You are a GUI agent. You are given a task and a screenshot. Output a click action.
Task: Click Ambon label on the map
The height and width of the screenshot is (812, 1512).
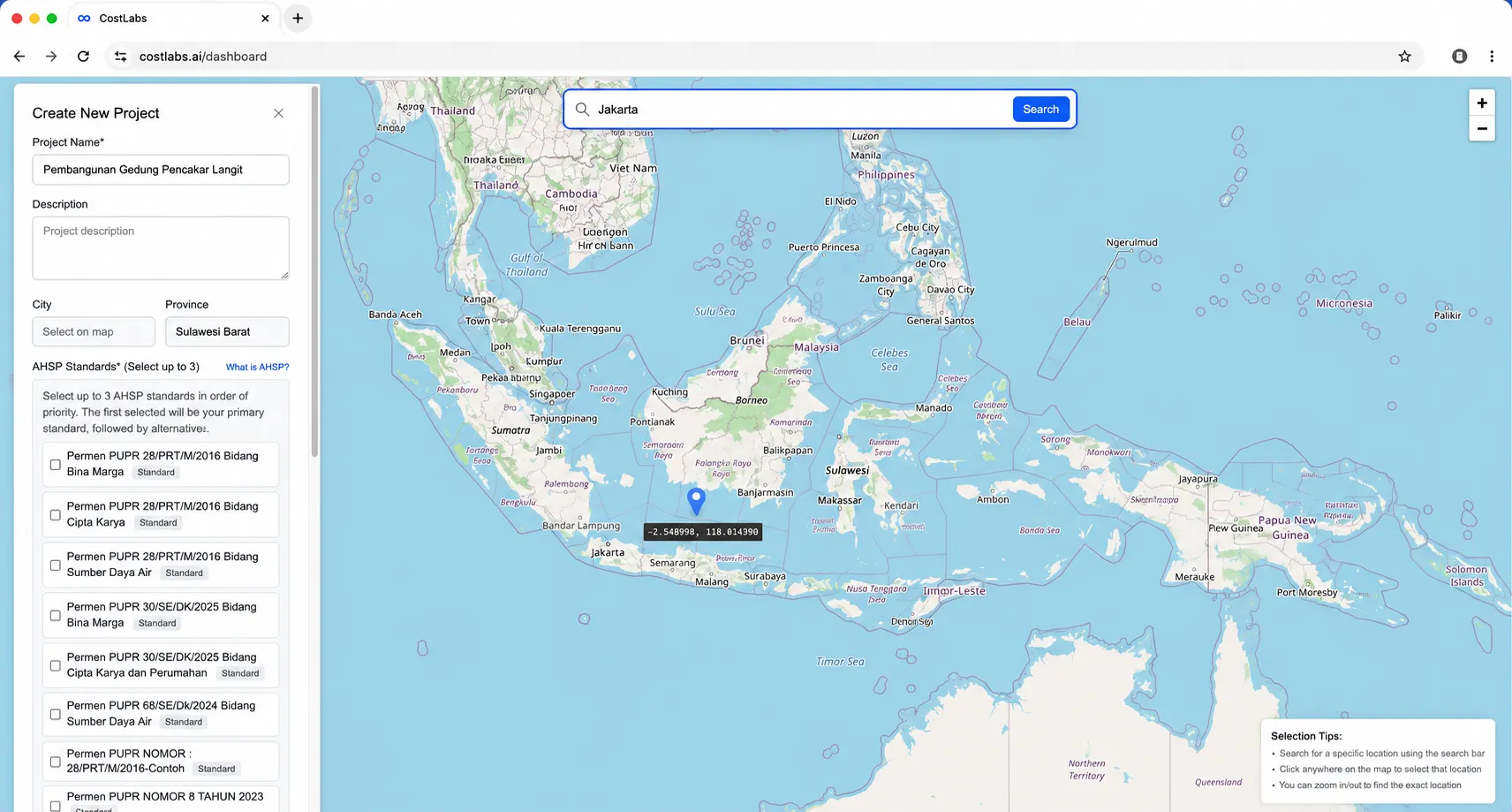[x=993, y=499]
